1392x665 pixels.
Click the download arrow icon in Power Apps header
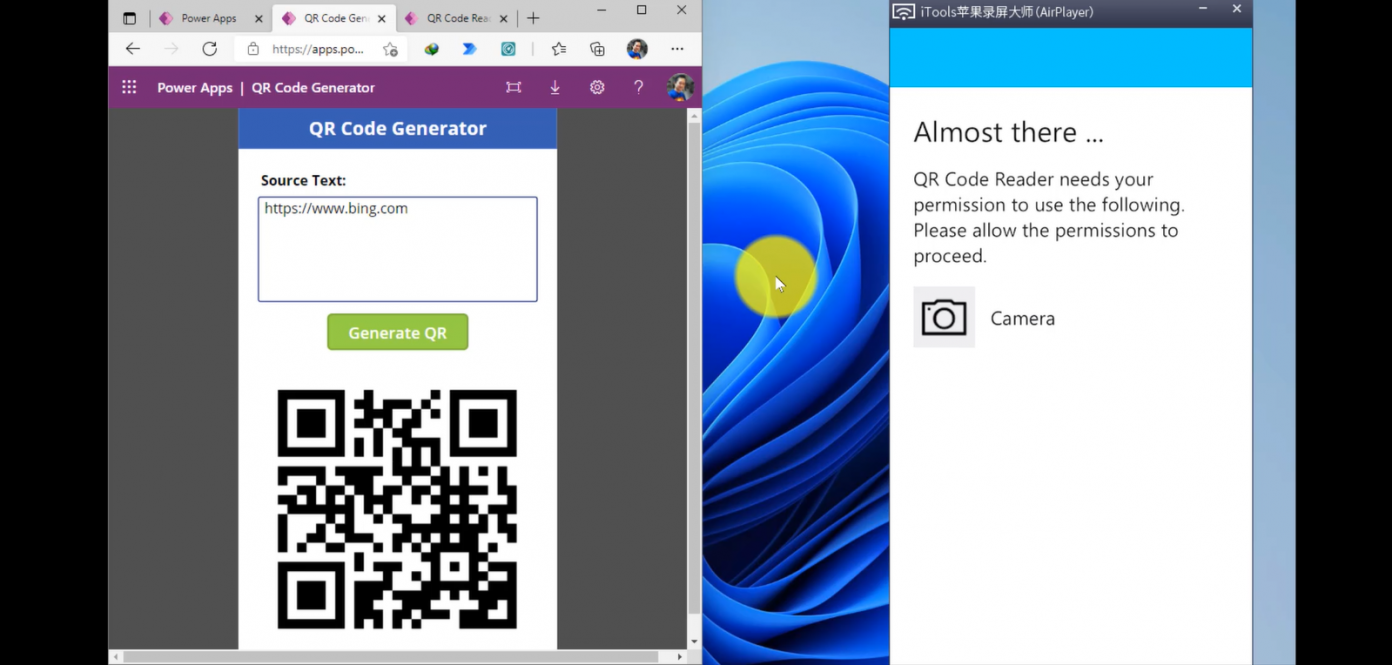(555, 87)
